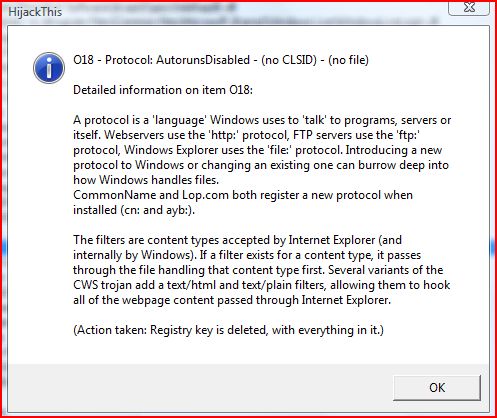Click the gray footer area left of OK
This screenshot has height=418, width=497.
200,388
